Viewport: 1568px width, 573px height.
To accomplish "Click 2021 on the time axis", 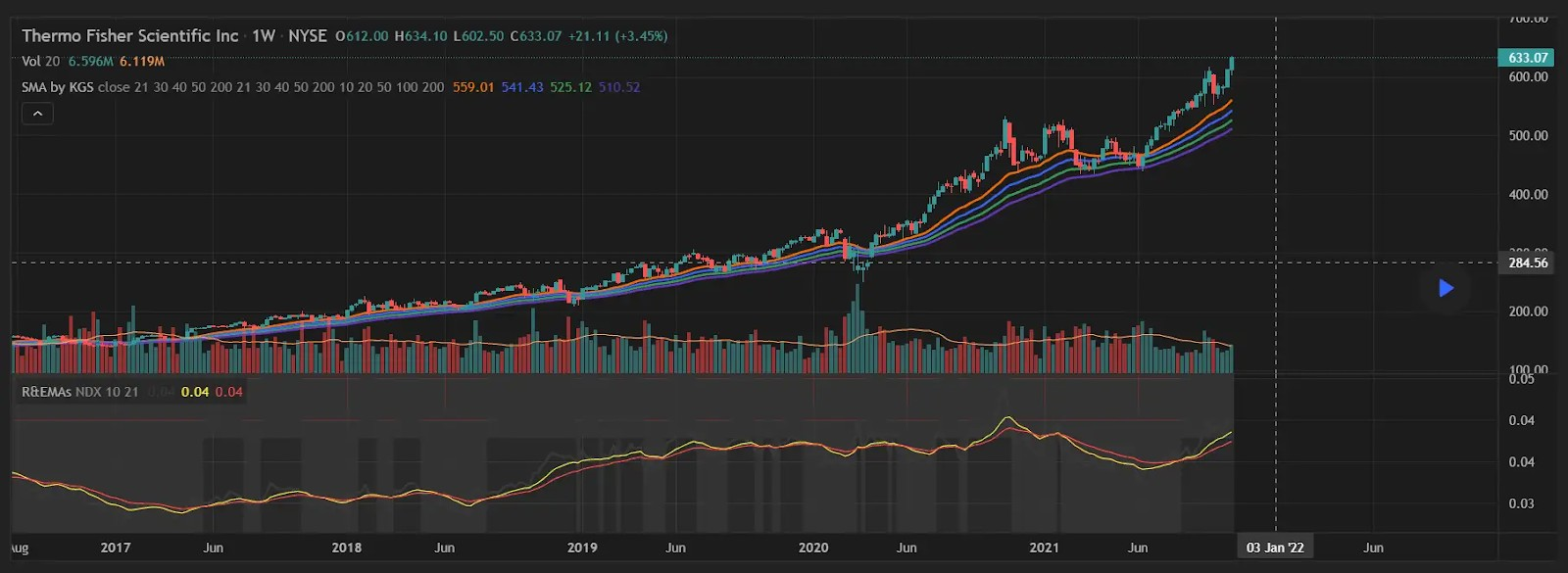I will (1044, 548).
